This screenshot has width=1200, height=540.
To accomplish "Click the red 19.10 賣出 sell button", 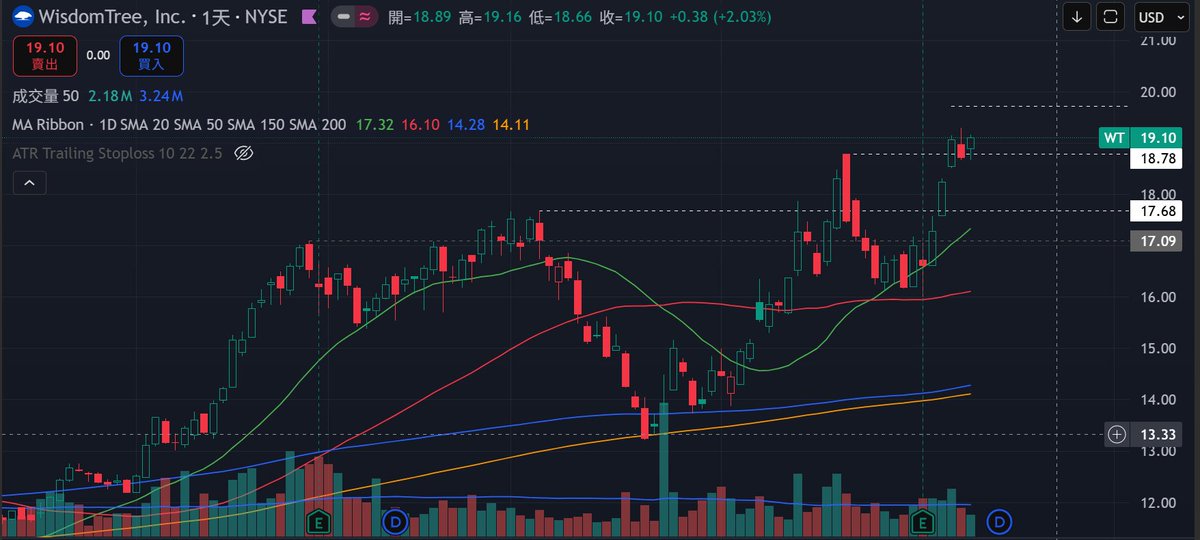I will coord(43,55).
